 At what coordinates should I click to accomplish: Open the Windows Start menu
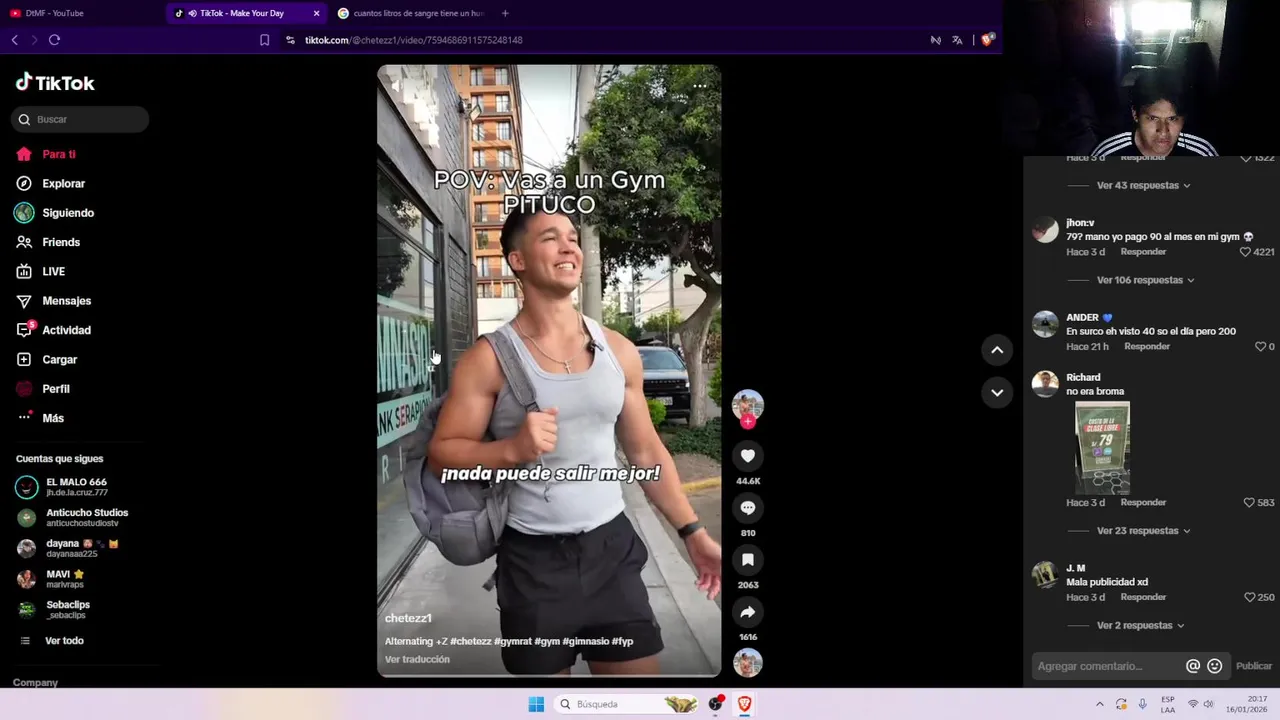pos(536,704)
